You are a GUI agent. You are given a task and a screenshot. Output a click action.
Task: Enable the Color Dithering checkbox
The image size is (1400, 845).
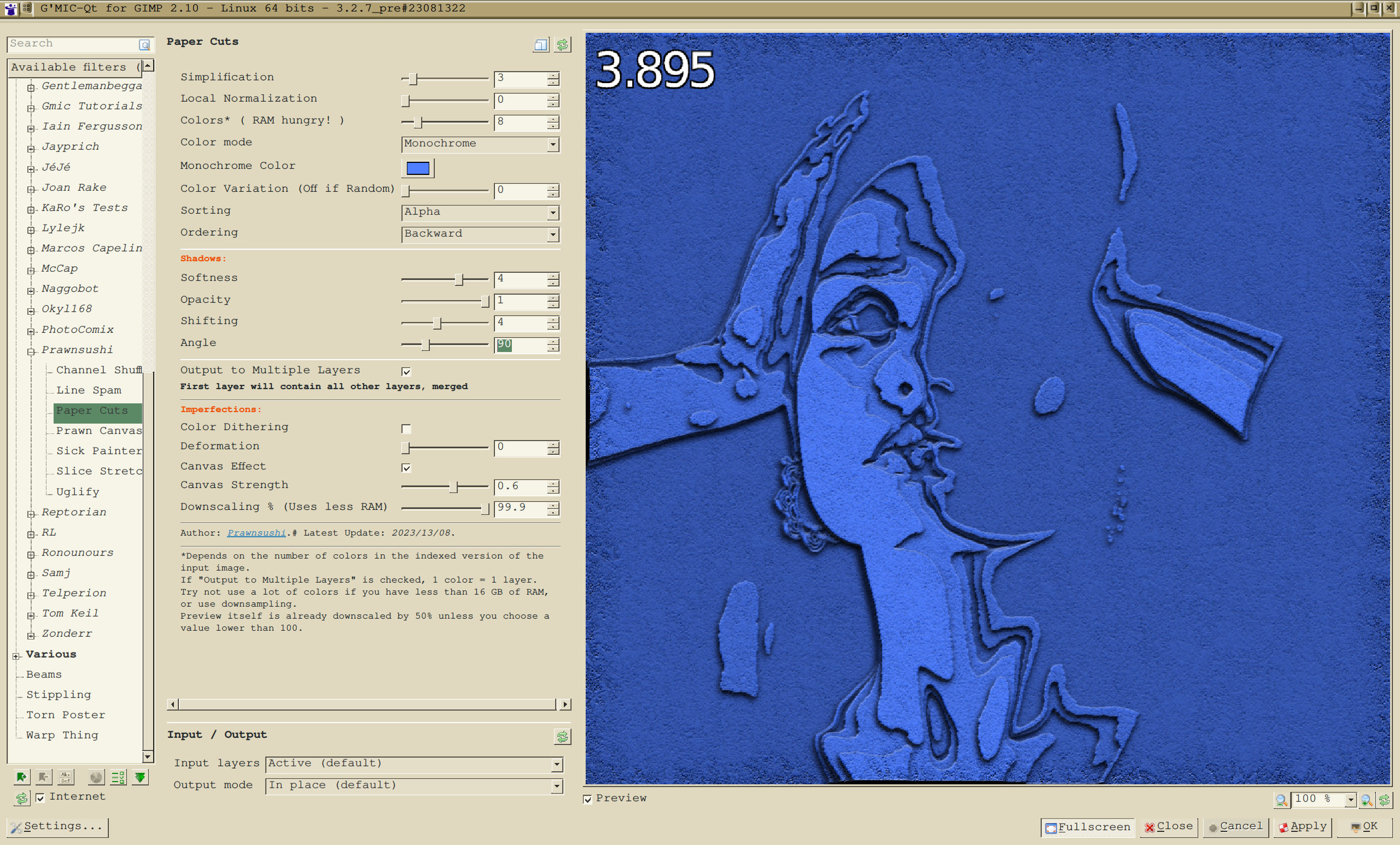406,429
